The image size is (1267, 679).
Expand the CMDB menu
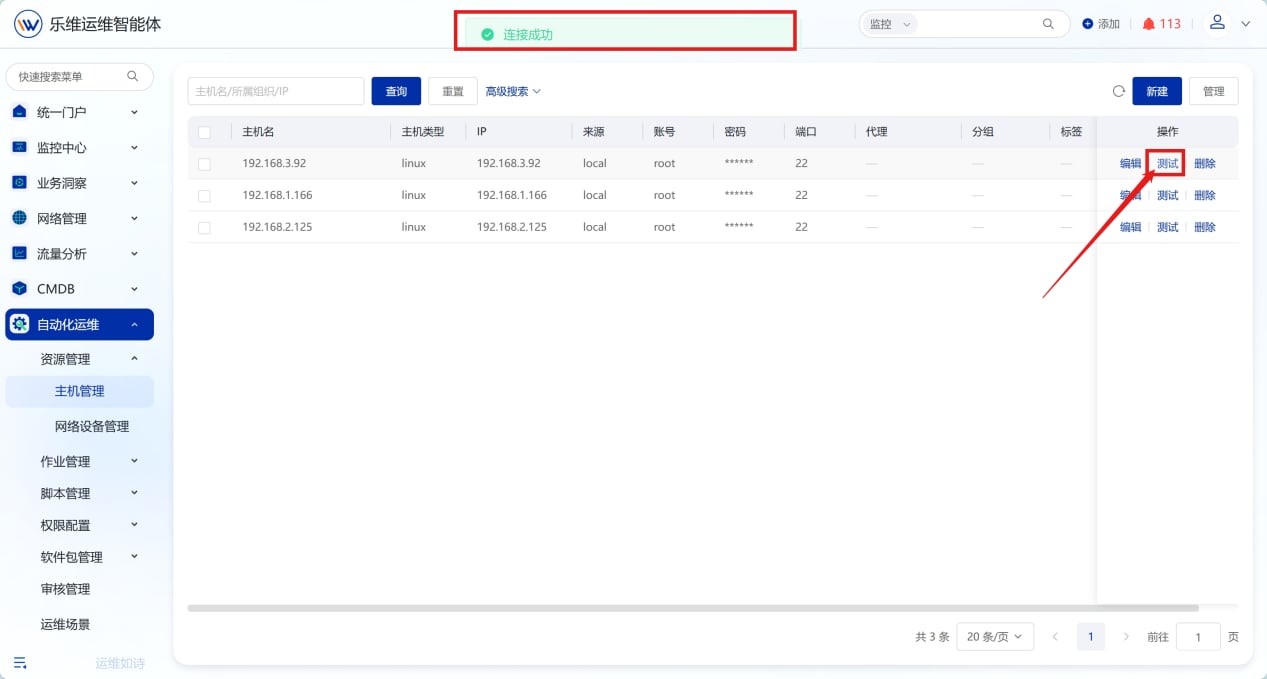tap(135, 288)
